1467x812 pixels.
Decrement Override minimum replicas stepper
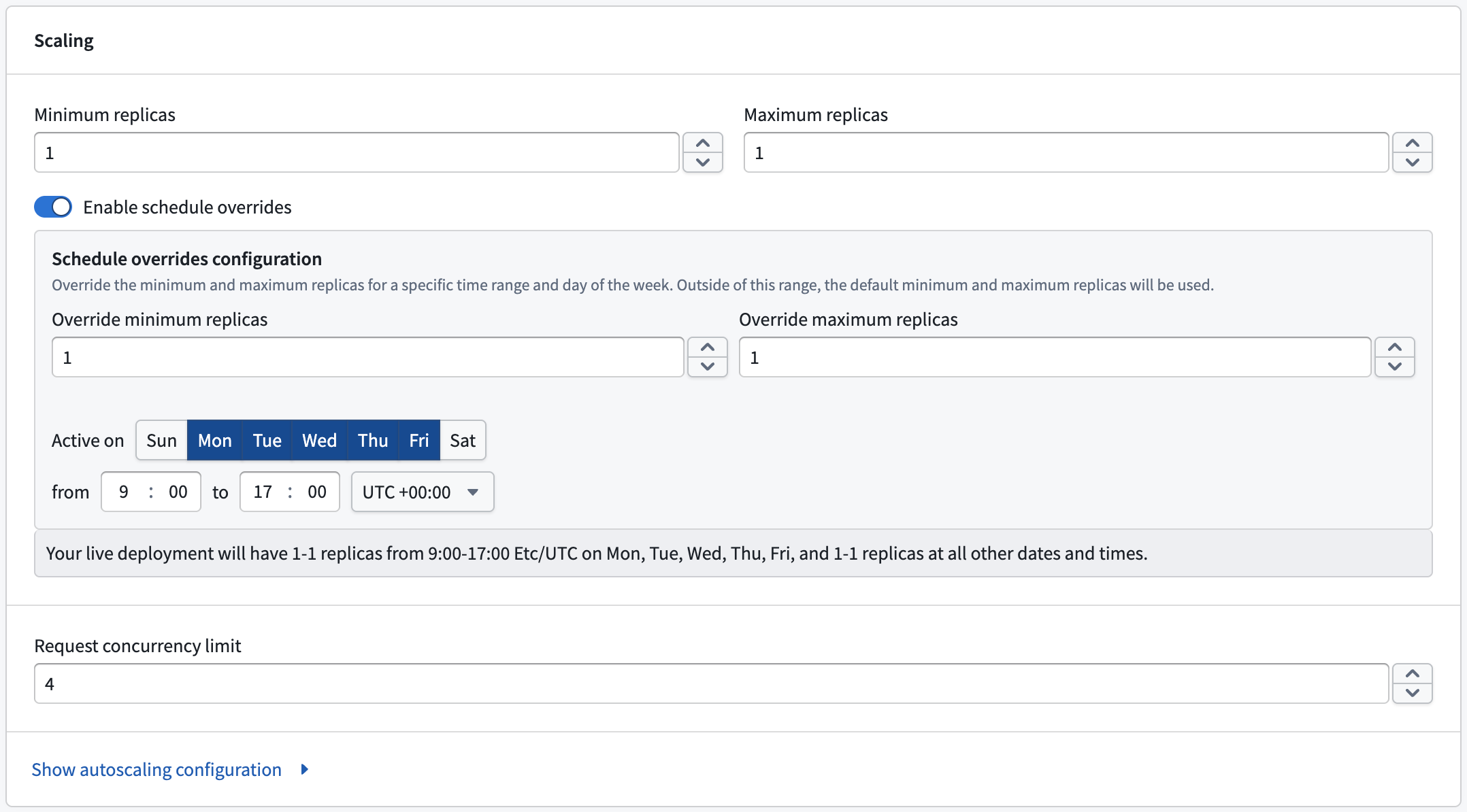[x=708, y=367]
